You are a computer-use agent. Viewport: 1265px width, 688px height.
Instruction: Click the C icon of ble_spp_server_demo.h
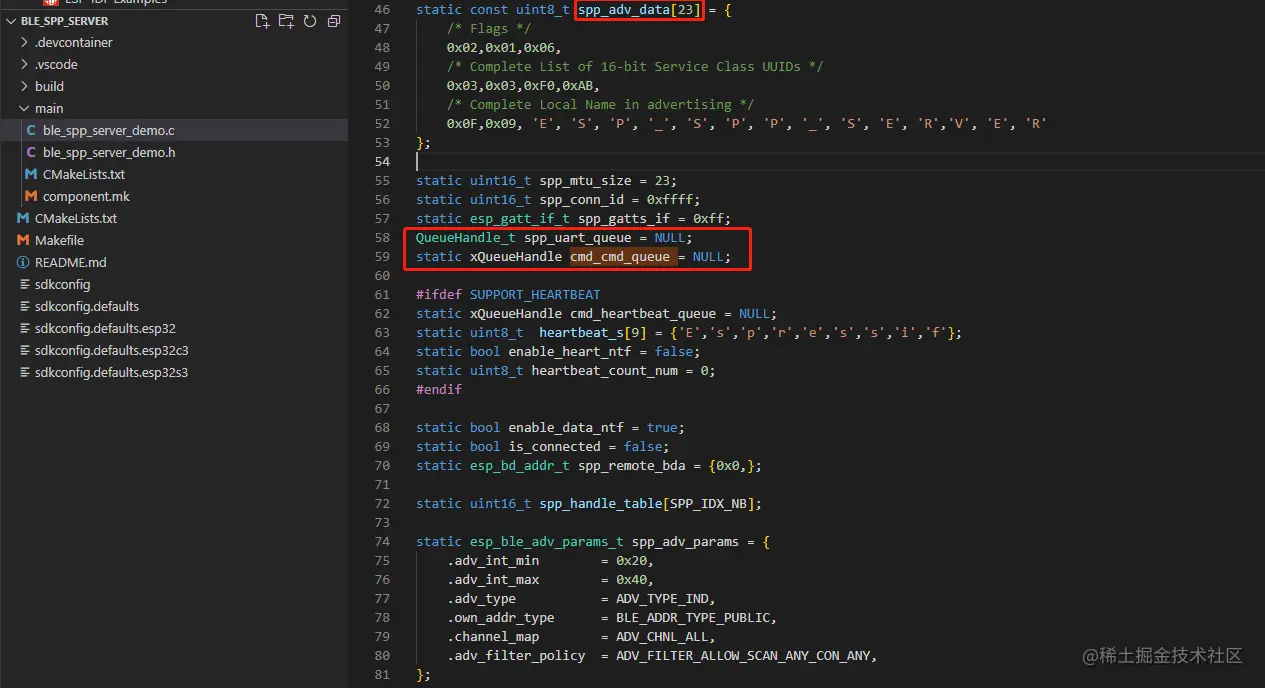[31, 152]
